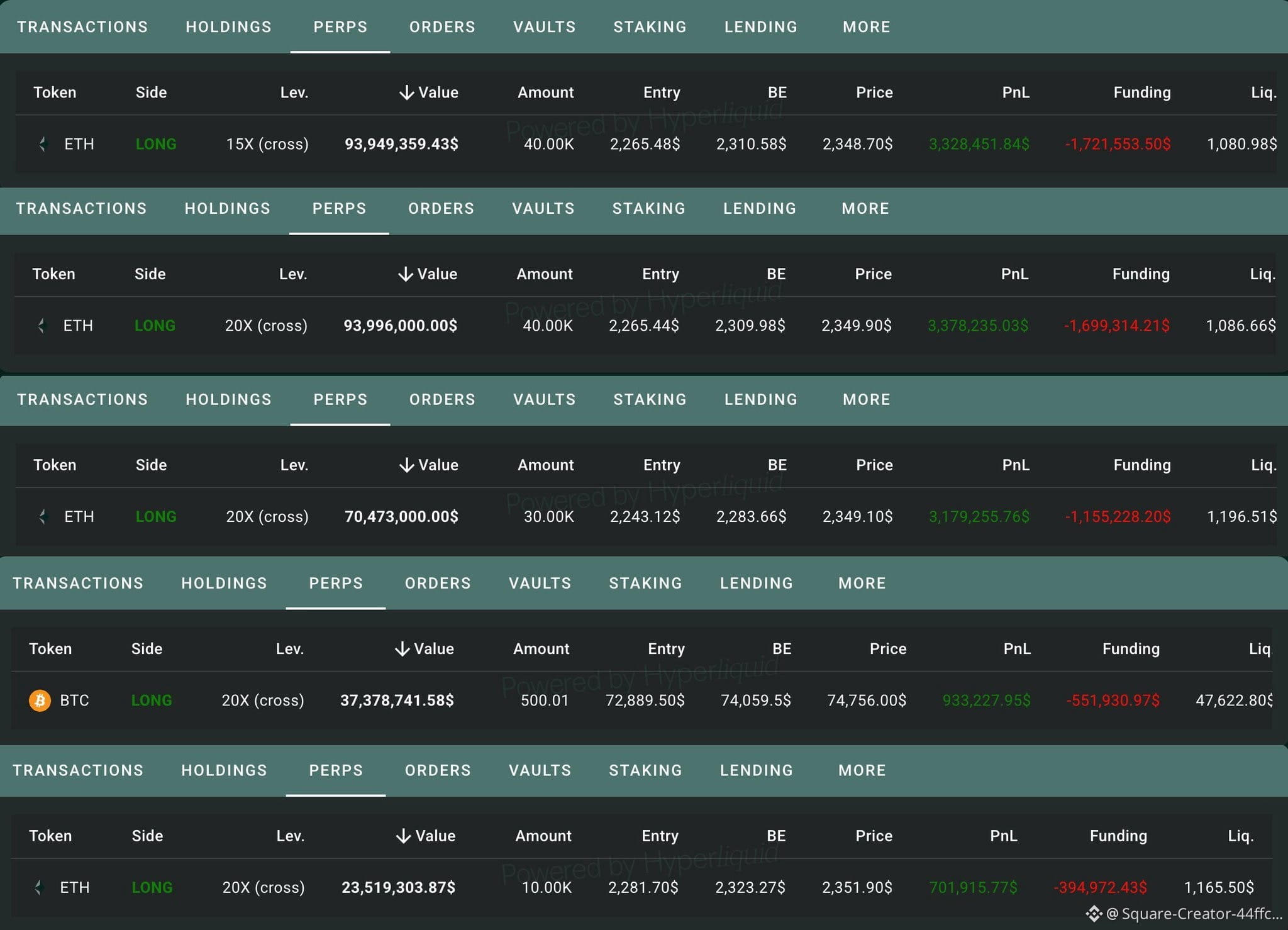Sort by PnL header above 3,328,451.84$
The height and width of the screenshot is (930, 1288).
(1016, 92)
